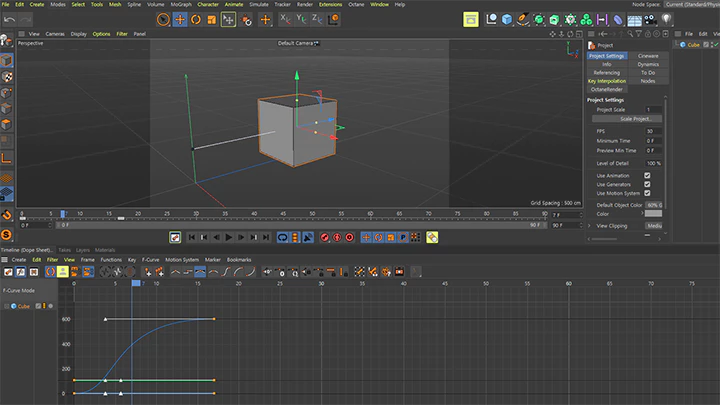The width and height of the screenshot is (720, 405).
Task: Toggle Use Generators checkbox
Action: point(647,184)
